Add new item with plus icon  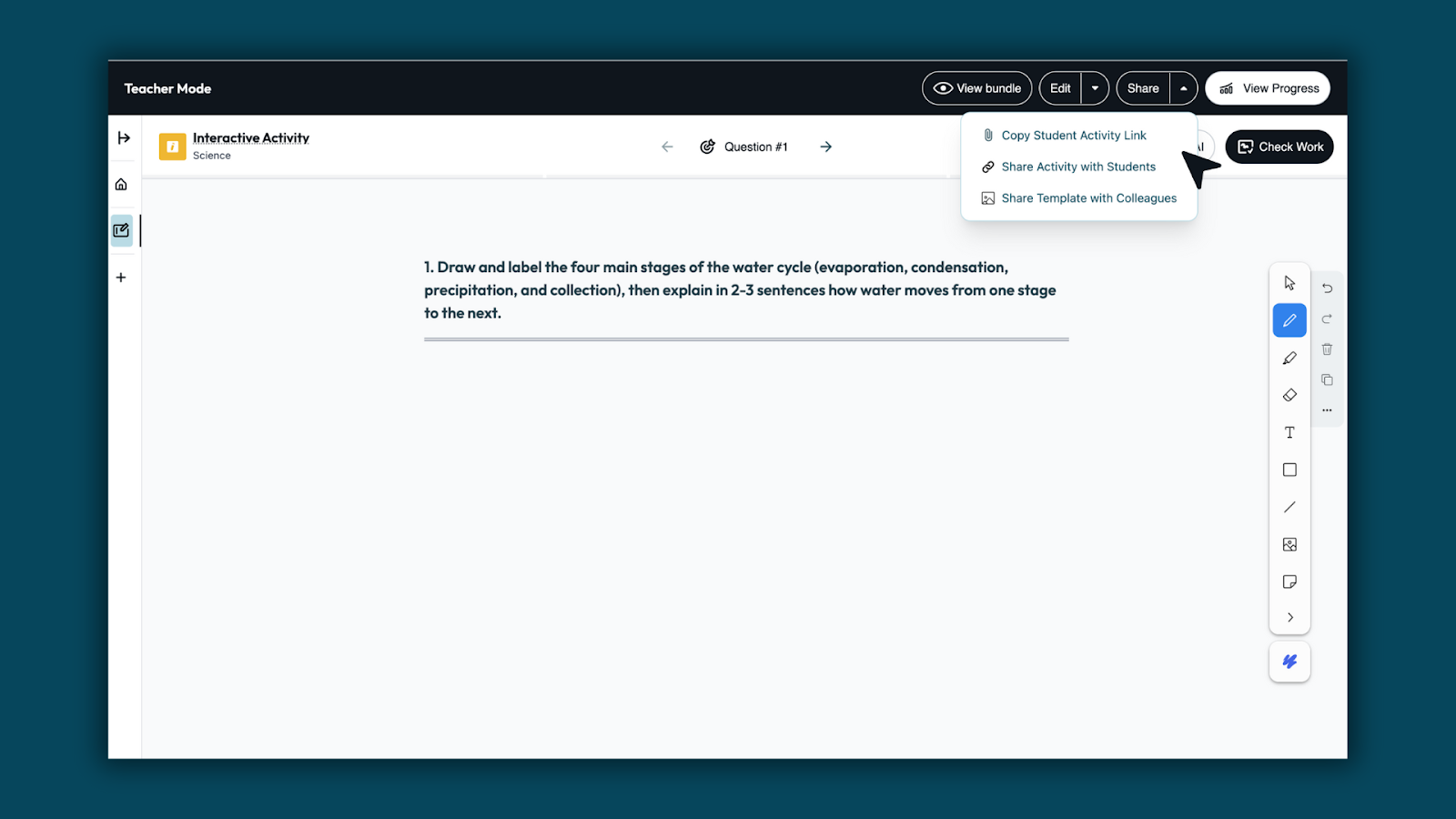(121, 278)
